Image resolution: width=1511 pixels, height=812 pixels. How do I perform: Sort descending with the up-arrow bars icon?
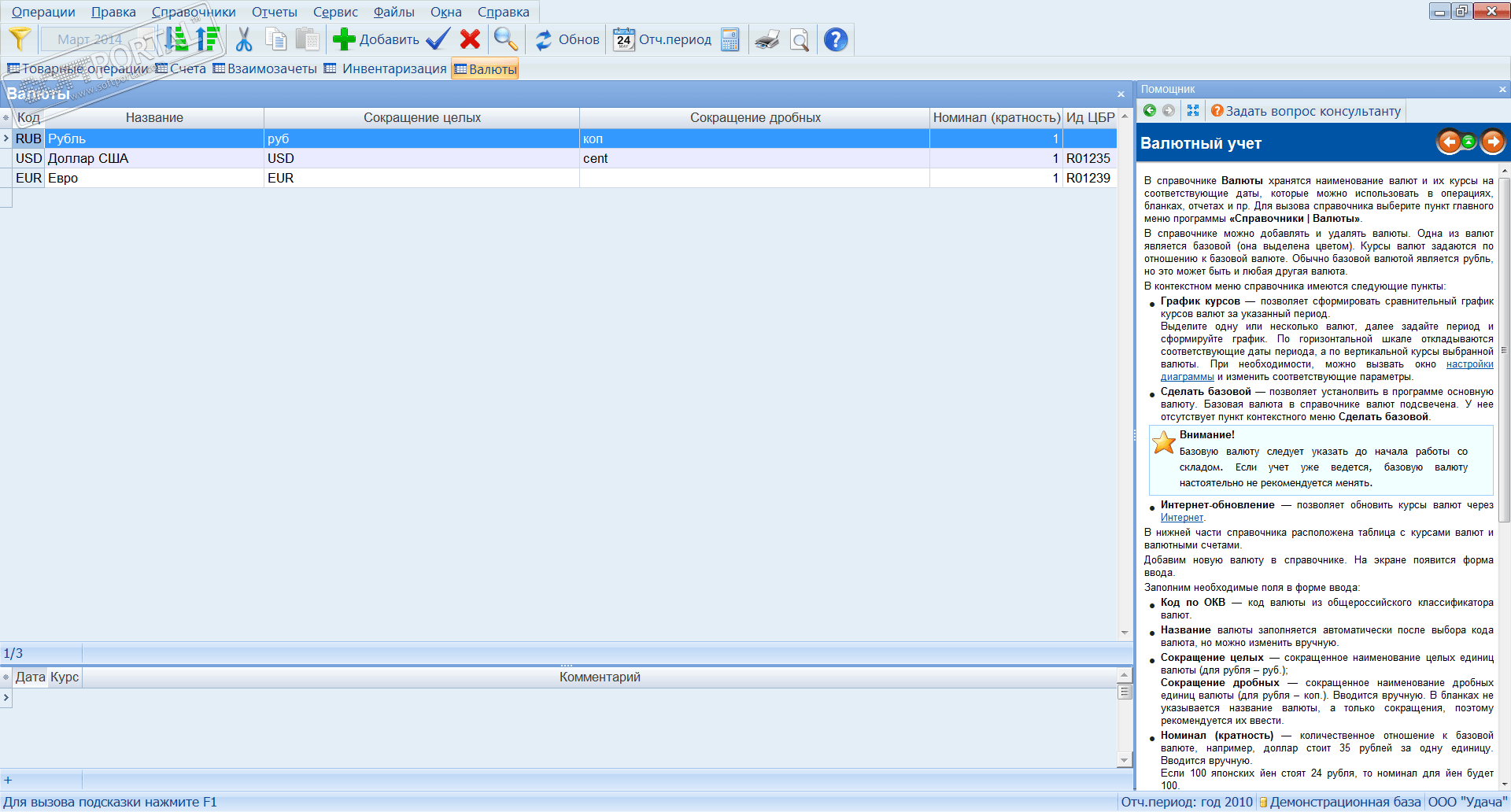tap(208, 39)
